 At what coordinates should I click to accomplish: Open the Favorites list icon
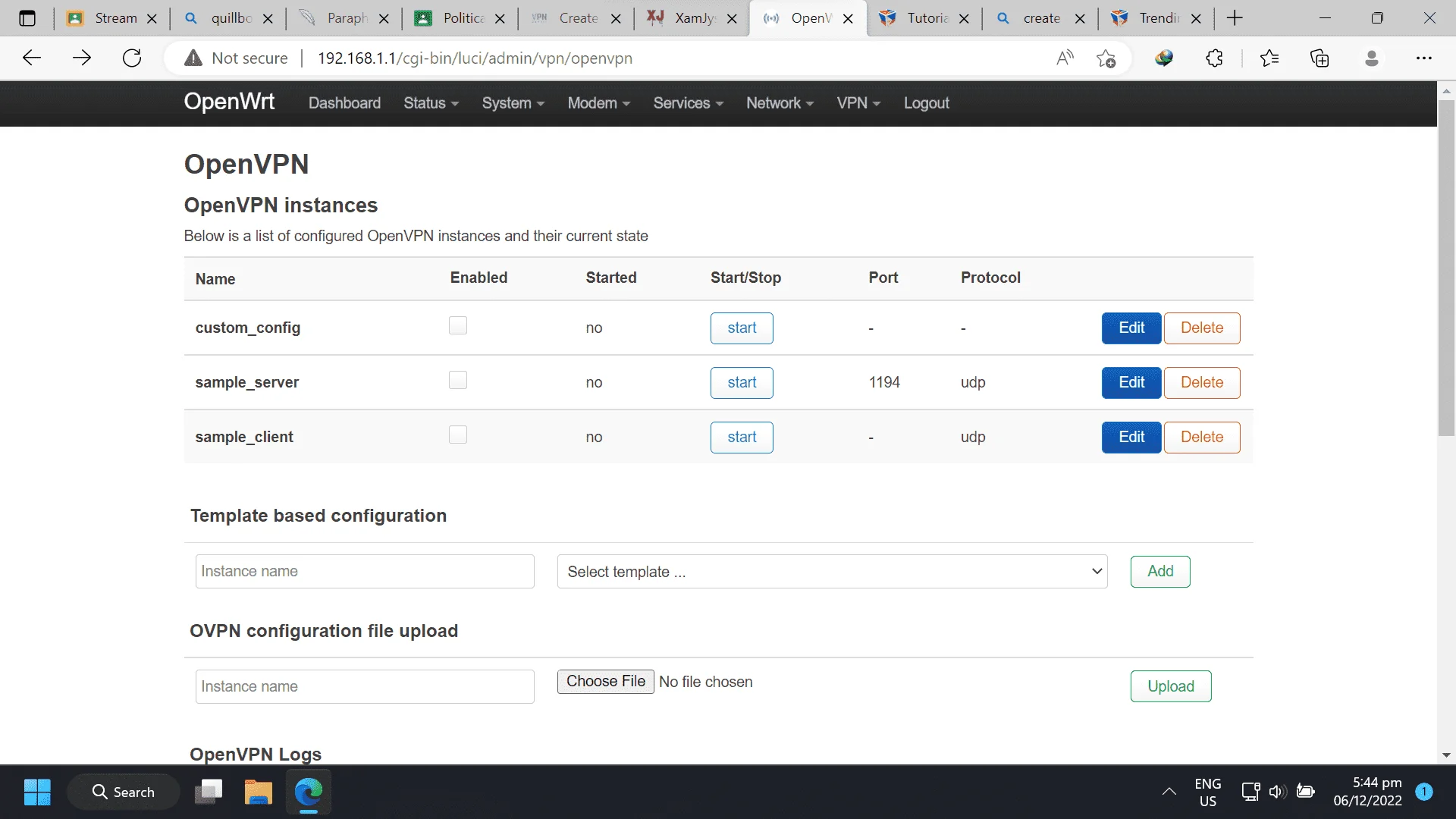[1269, 58]
